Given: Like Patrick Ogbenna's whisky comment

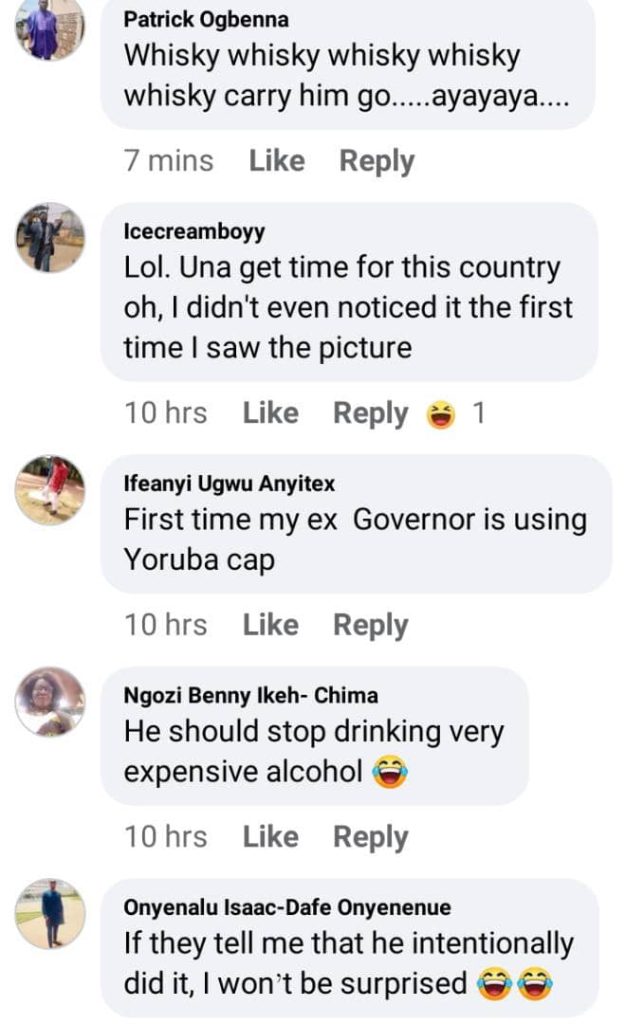Looking at the screenshot, I should [x=276, y=161].
